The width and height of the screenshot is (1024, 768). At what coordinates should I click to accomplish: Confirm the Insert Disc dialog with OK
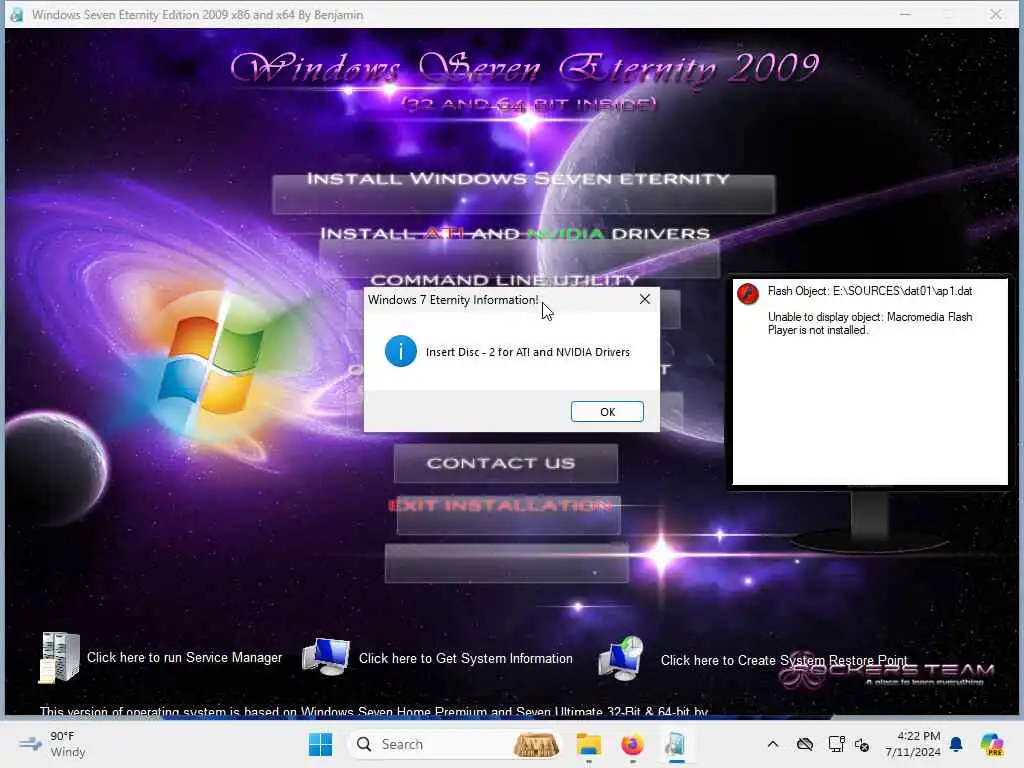click(x=607, y=411)
